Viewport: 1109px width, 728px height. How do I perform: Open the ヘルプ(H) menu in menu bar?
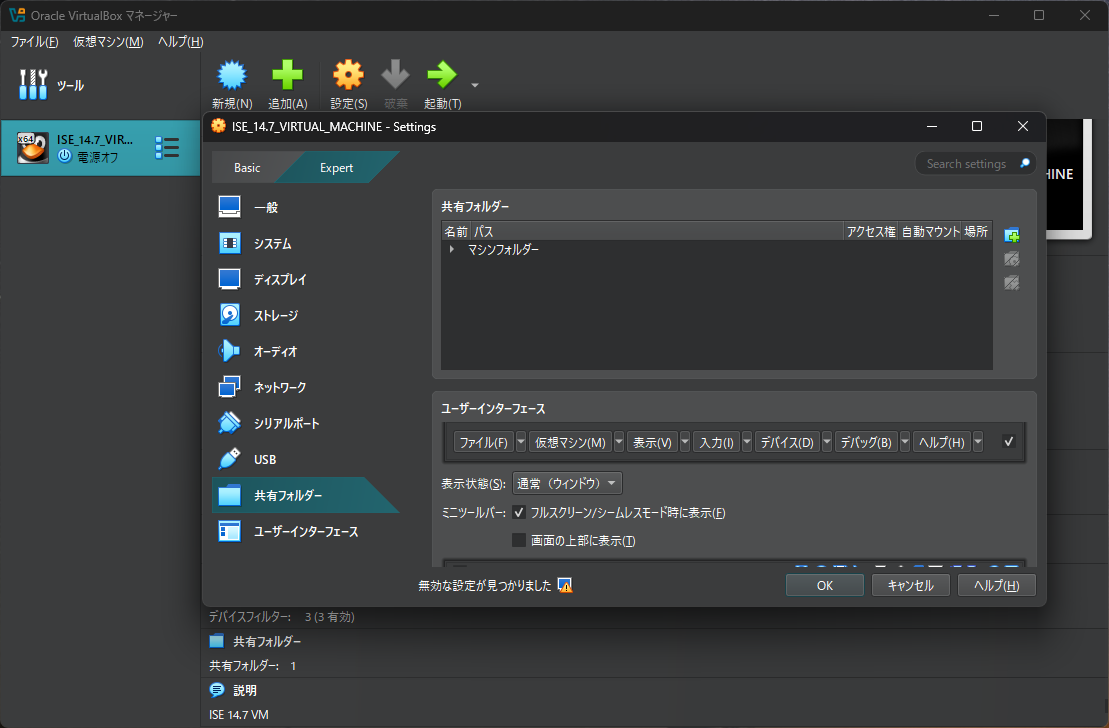(180, 42)
